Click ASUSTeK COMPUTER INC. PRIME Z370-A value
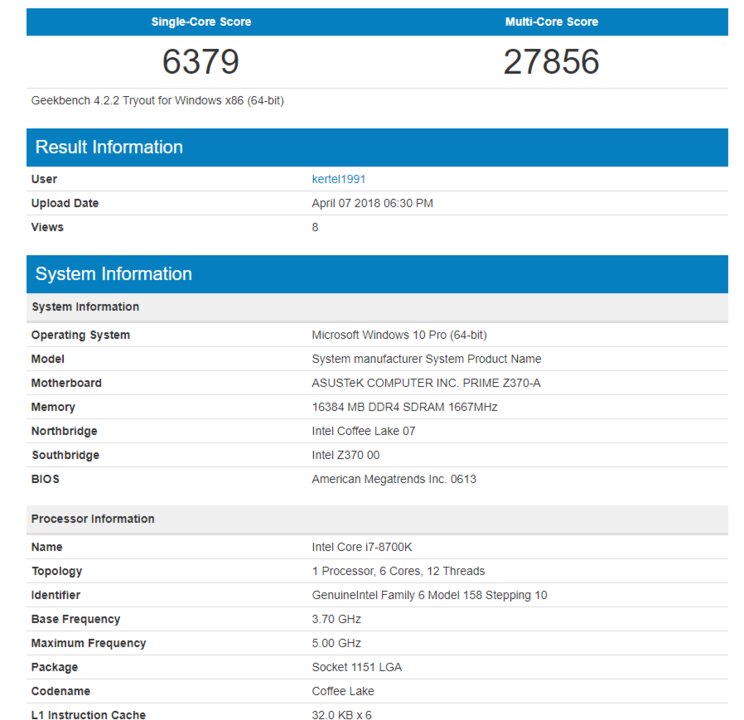Viewport: 744px width, 720px height. [426, 383]
